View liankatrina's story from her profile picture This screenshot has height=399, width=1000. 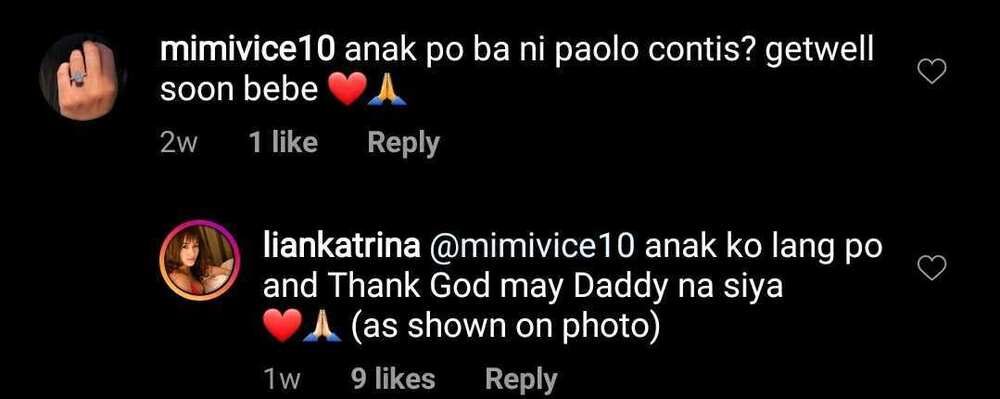pyautogui.click(x=200, y=261)
